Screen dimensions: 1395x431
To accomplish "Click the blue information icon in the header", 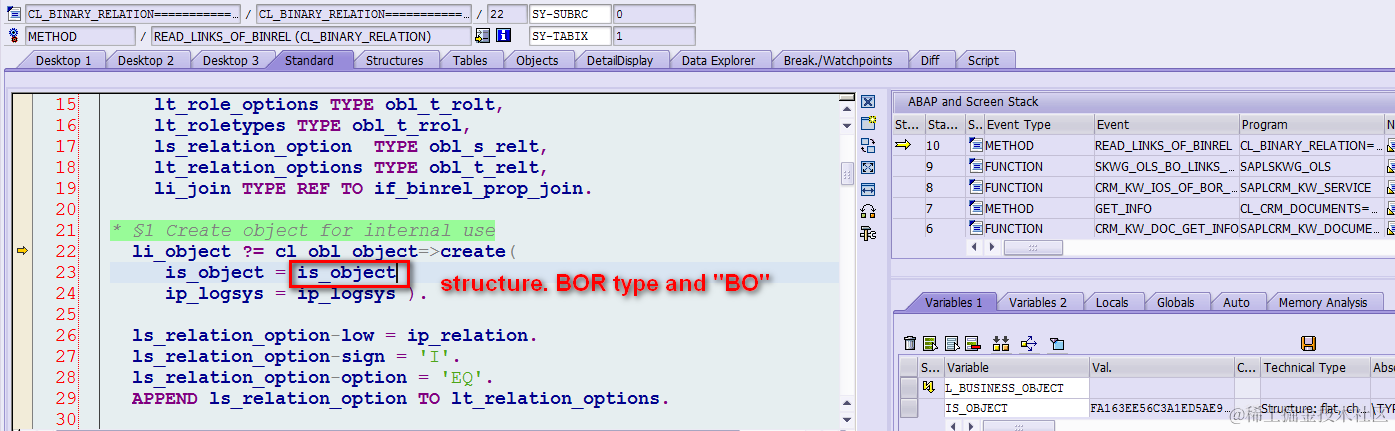I will [x=503, y=36].
